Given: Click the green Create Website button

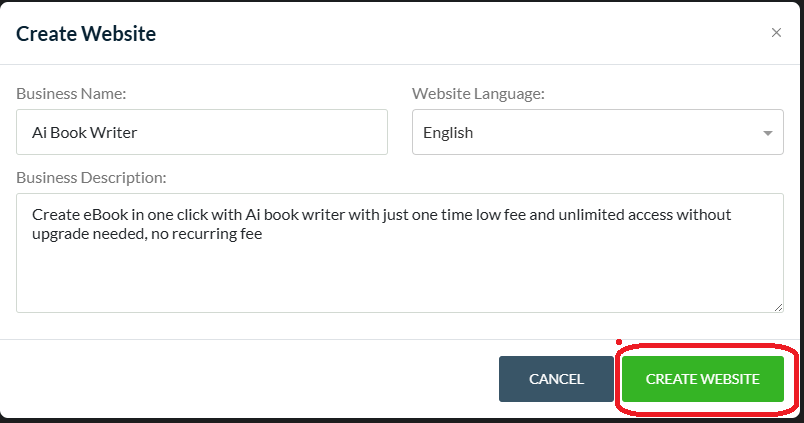Looking at the screenshot, I should (x=702, y=380).
